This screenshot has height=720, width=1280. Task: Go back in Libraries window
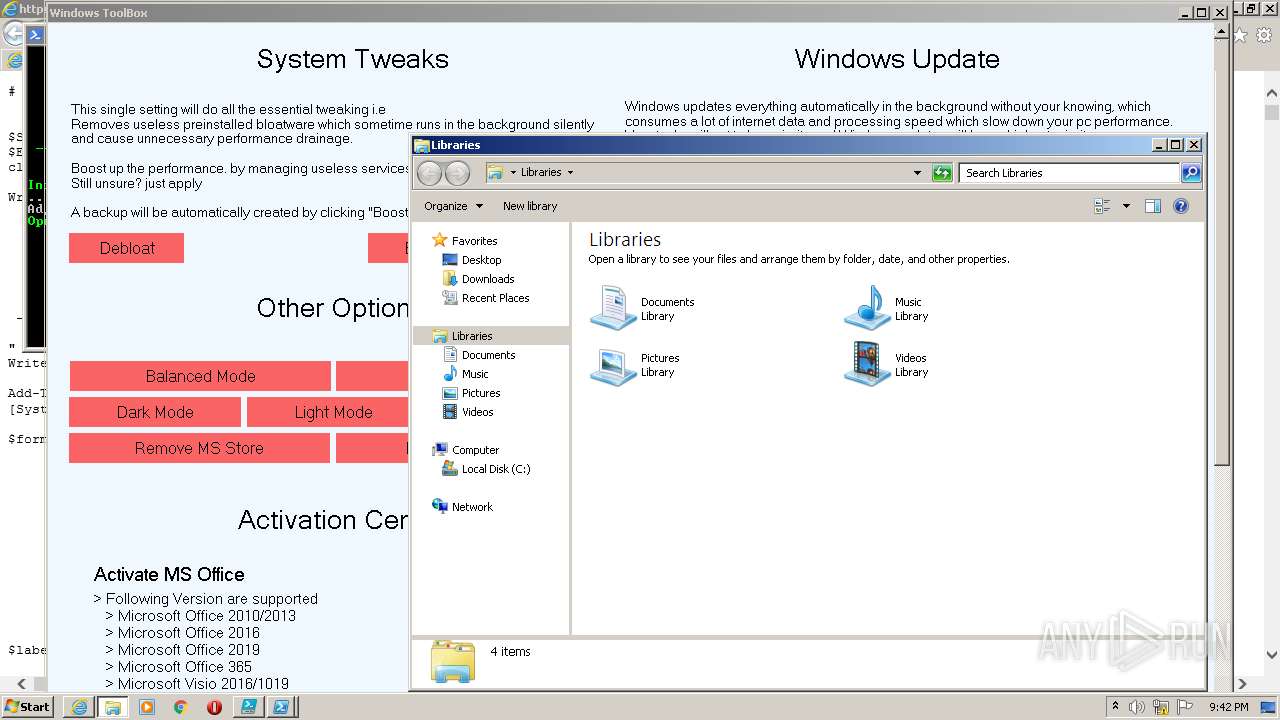(430, 173)
